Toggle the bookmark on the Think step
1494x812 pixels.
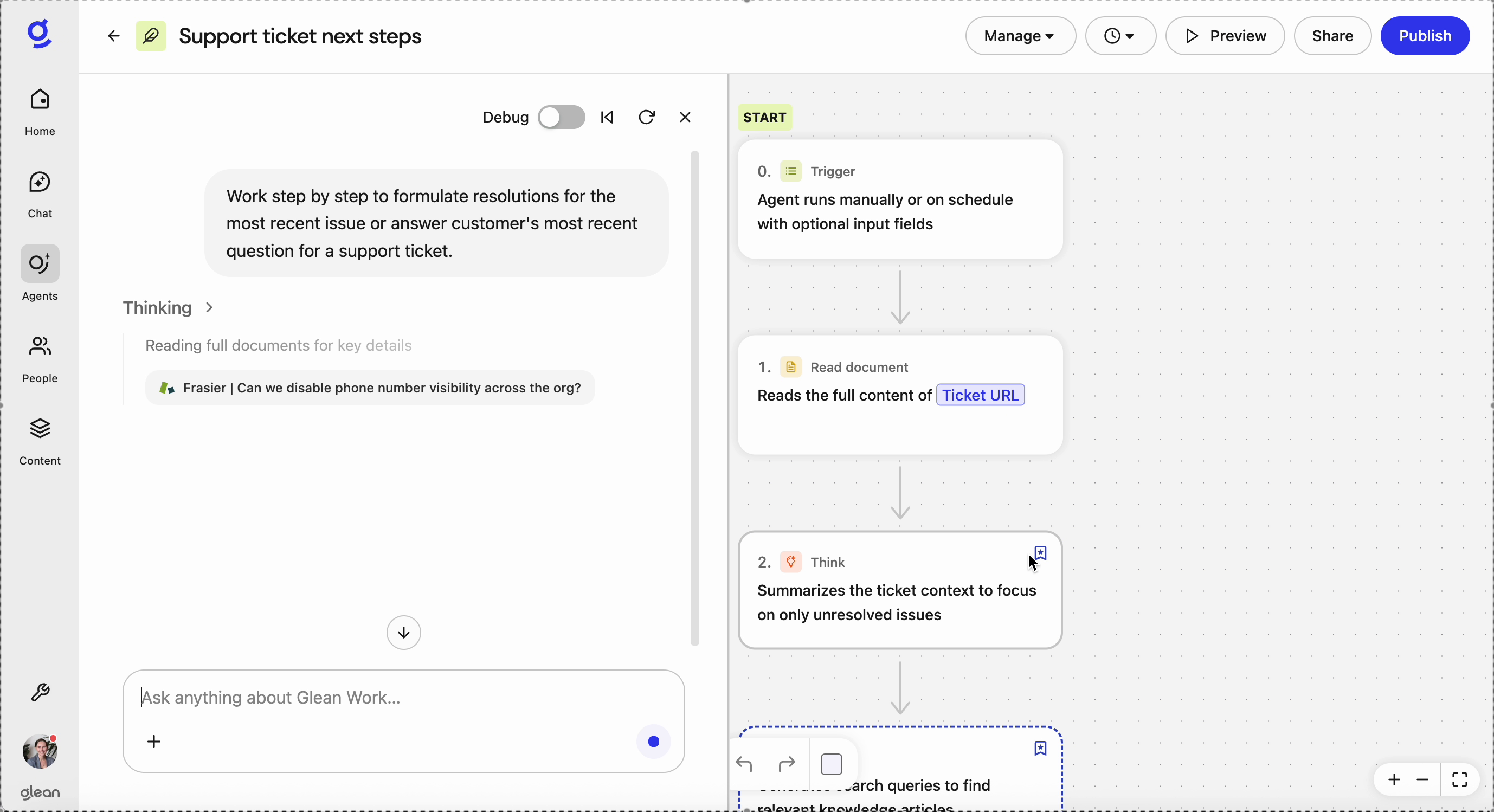pos(1040,553)
